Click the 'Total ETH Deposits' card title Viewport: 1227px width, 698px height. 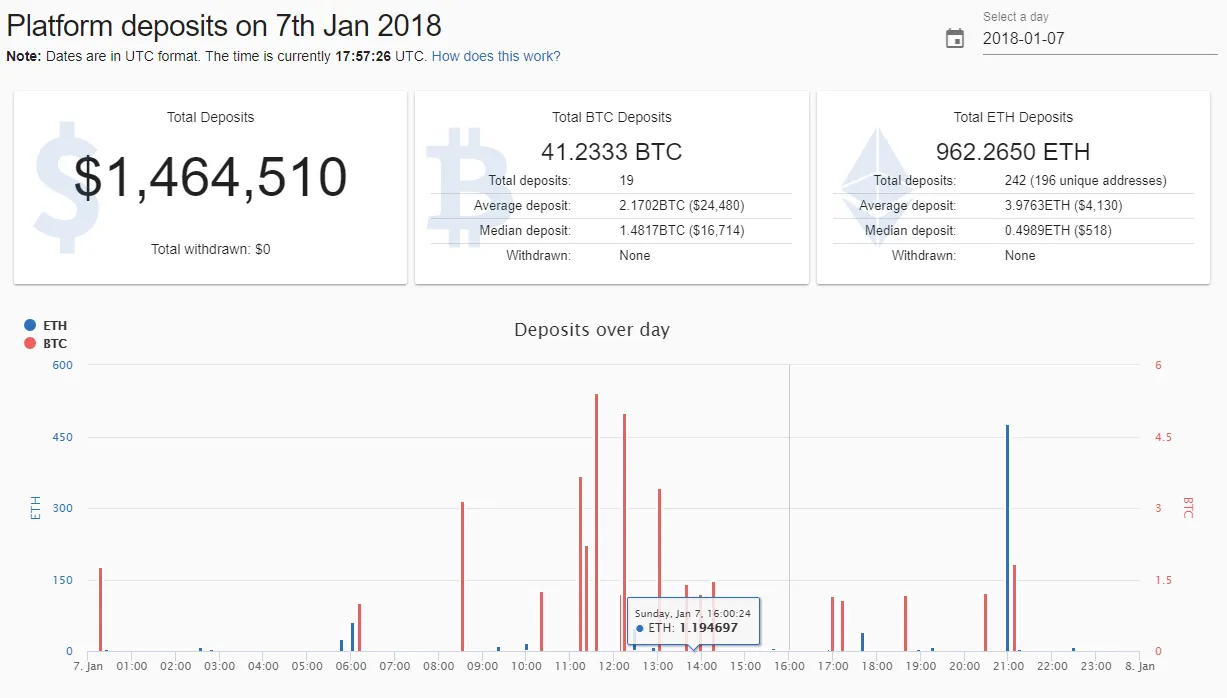[1013, 117]
